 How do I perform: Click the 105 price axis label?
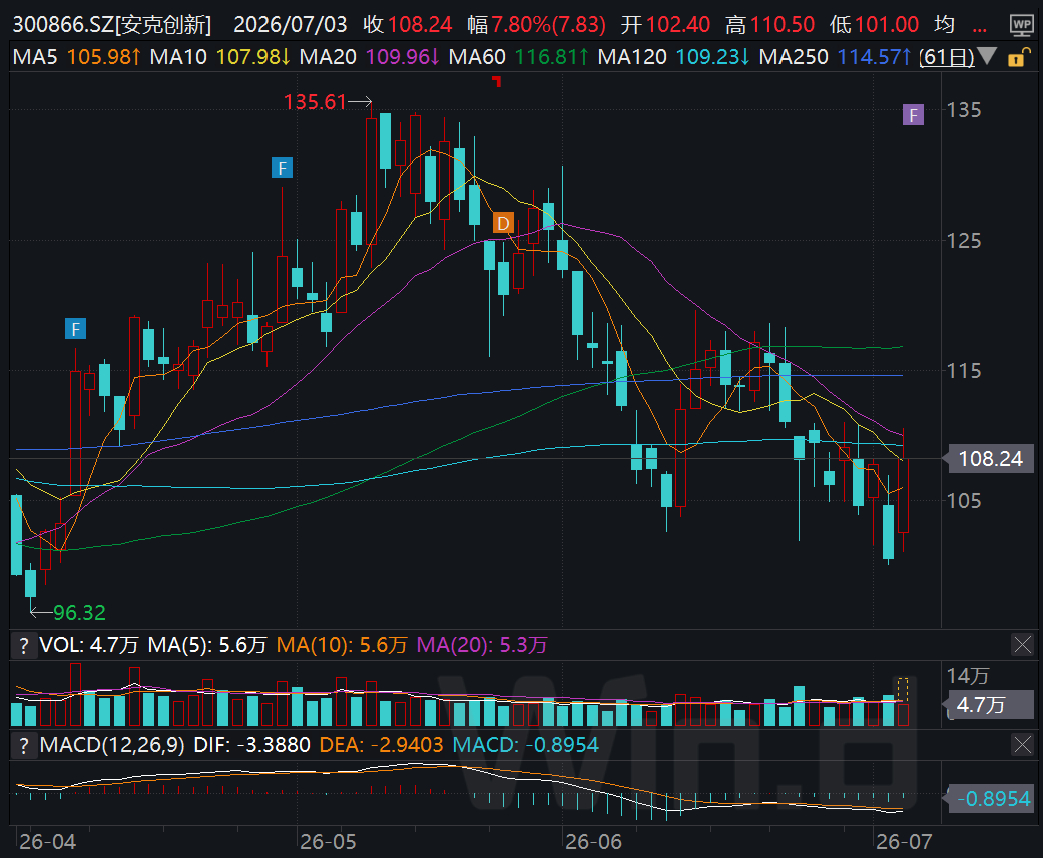[x=964, y=501]
